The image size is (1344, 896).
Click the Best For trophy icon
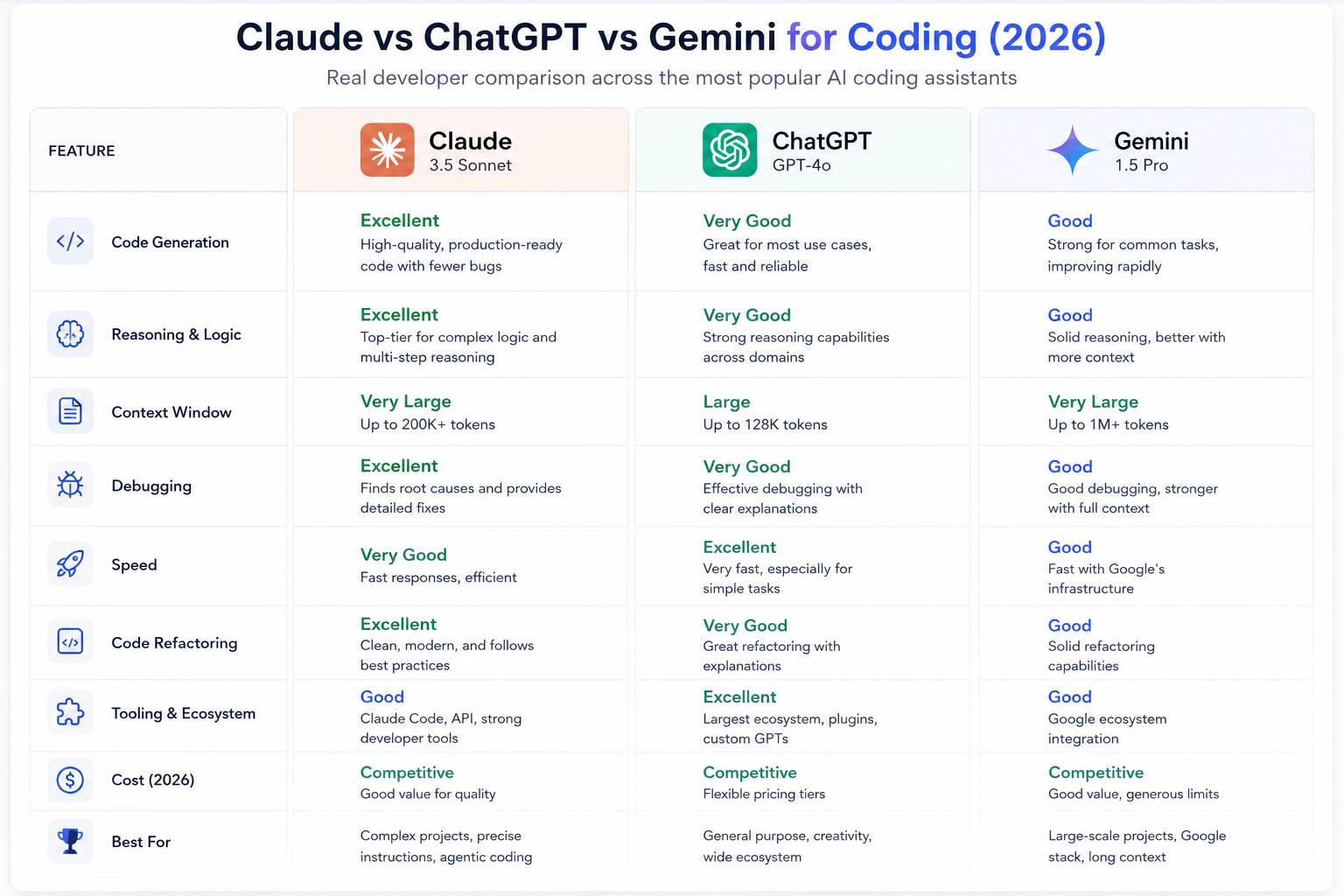70,841
